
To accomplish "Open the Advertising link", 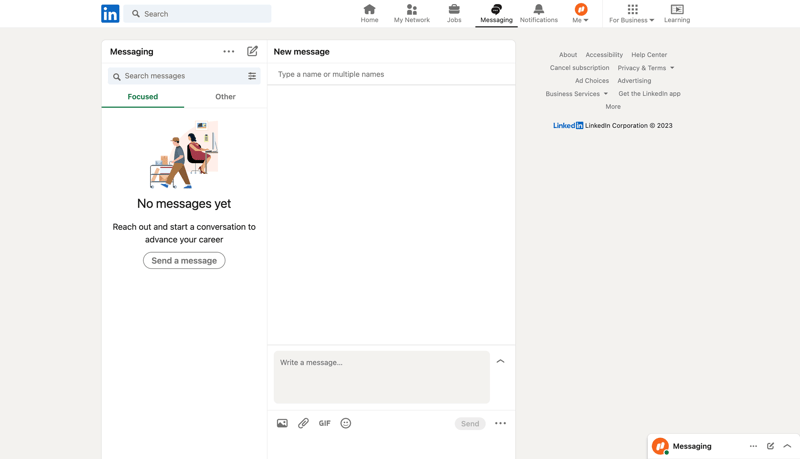I will click(x=634, y=81).
